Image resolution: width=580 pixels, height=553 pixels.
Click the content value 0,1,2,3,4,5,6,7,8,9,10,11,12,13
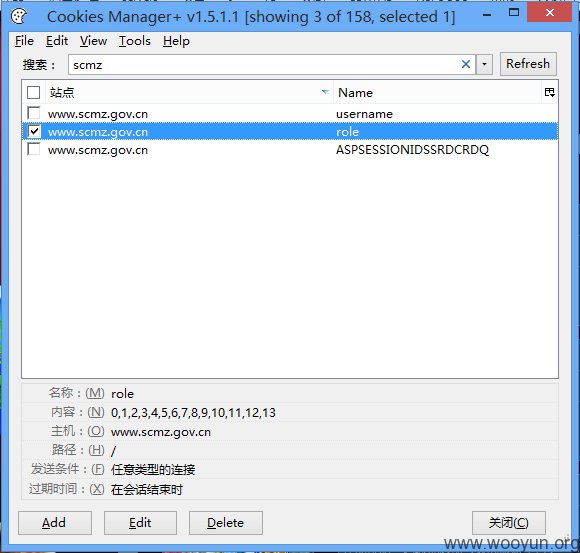pos(193,412)
